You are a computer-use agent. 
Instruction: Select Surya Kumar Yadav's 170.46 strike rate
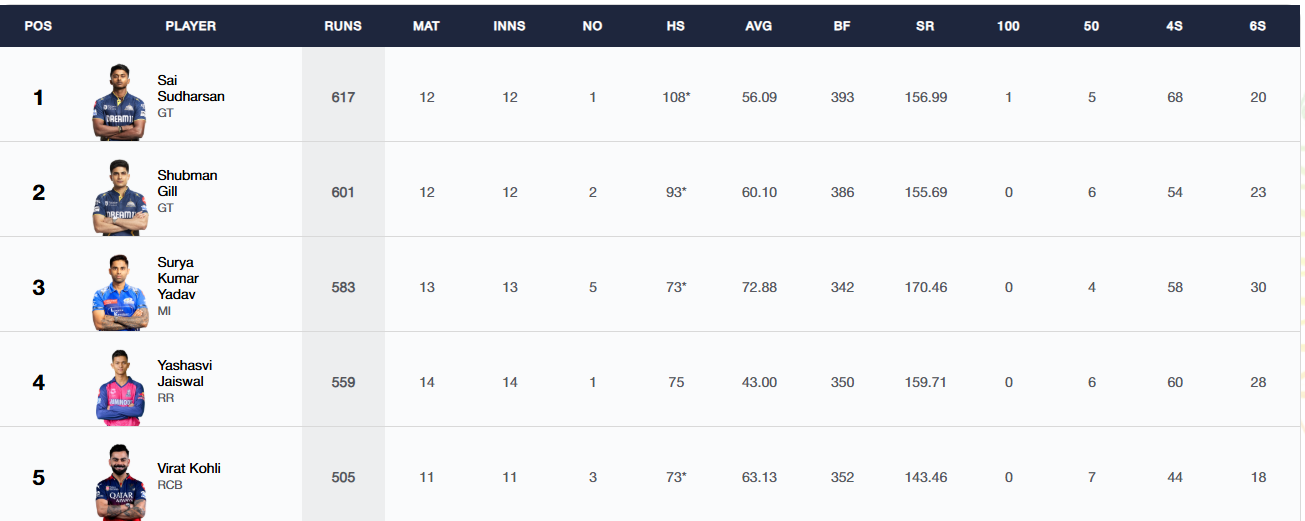(925, 287)
